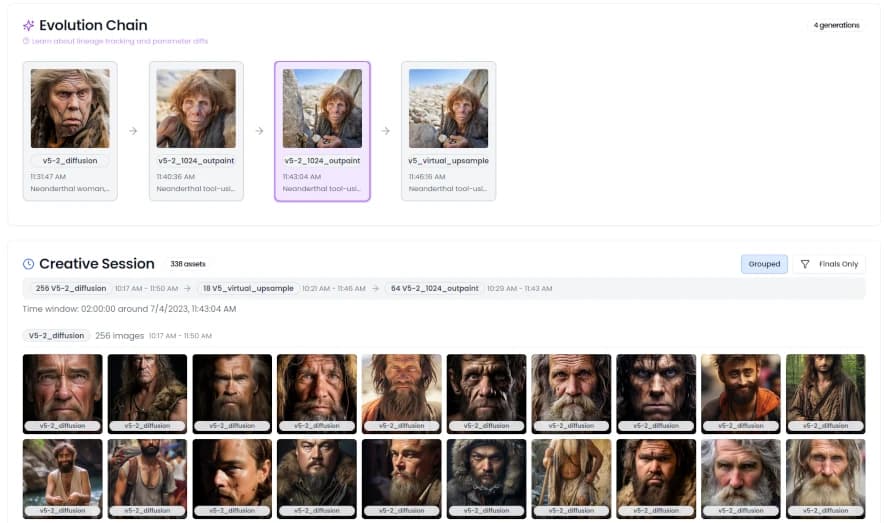Click the 11:40:36 AM timestamp
The image size is (884, 523).
[x=176, y=177]
